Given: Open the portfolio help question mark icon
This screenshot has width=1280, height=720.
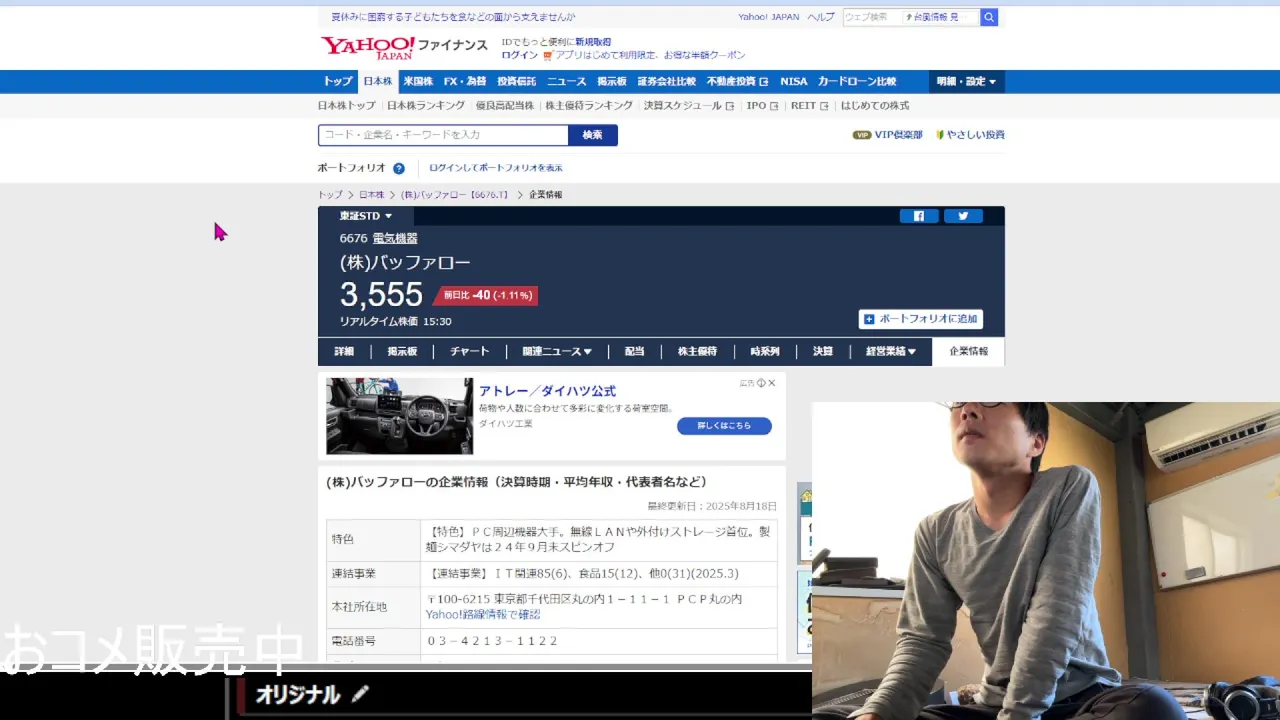Looking at the screenshot, I should [399, 168].
